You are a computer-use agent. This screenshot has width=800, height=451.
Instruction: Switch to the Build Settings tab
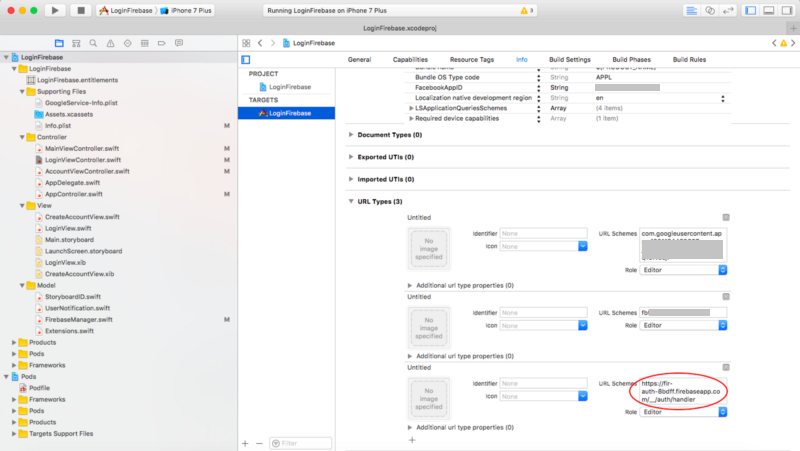pyautogui.click(x=570, y=60)
